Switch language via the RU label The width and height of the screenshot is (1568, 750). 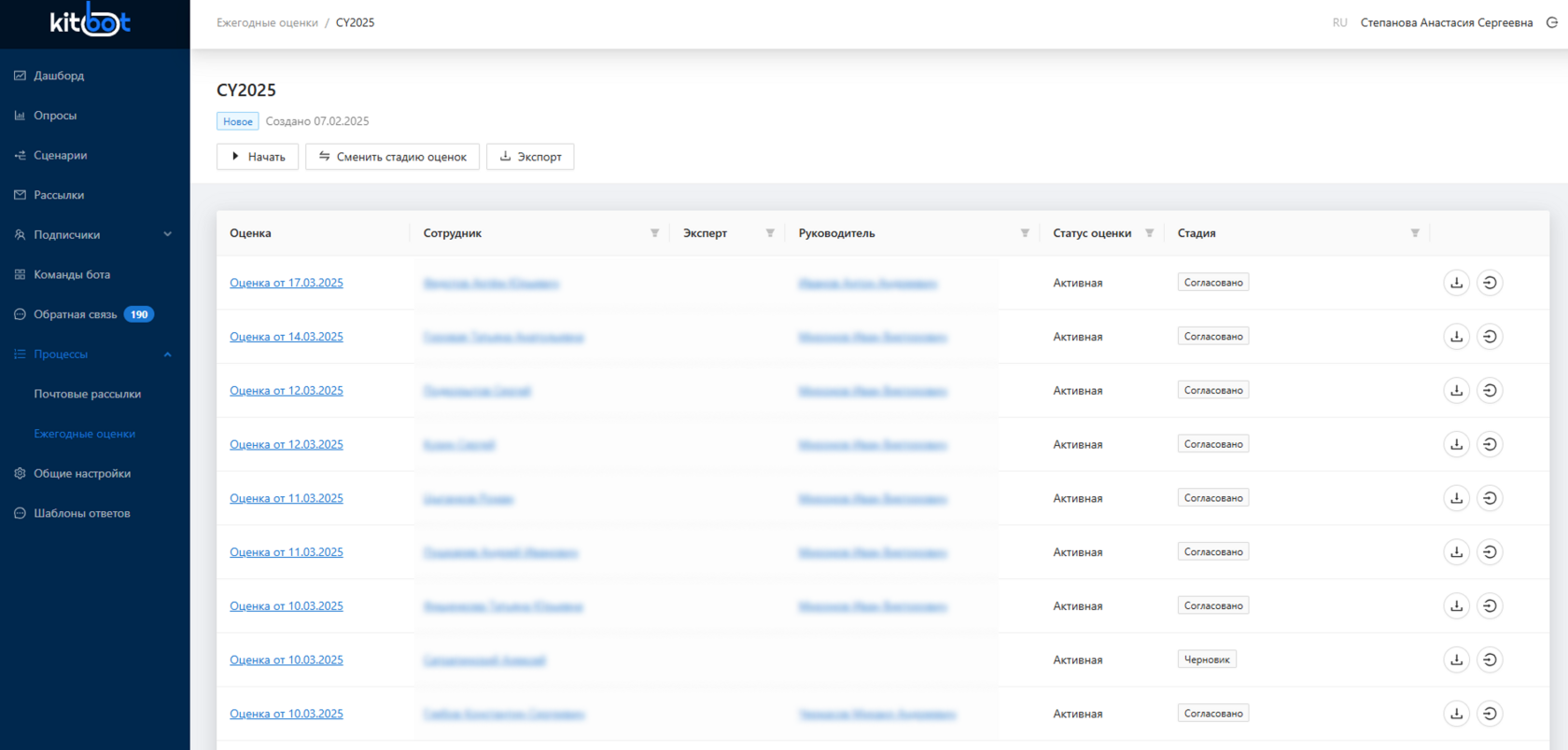(1339, 22)
